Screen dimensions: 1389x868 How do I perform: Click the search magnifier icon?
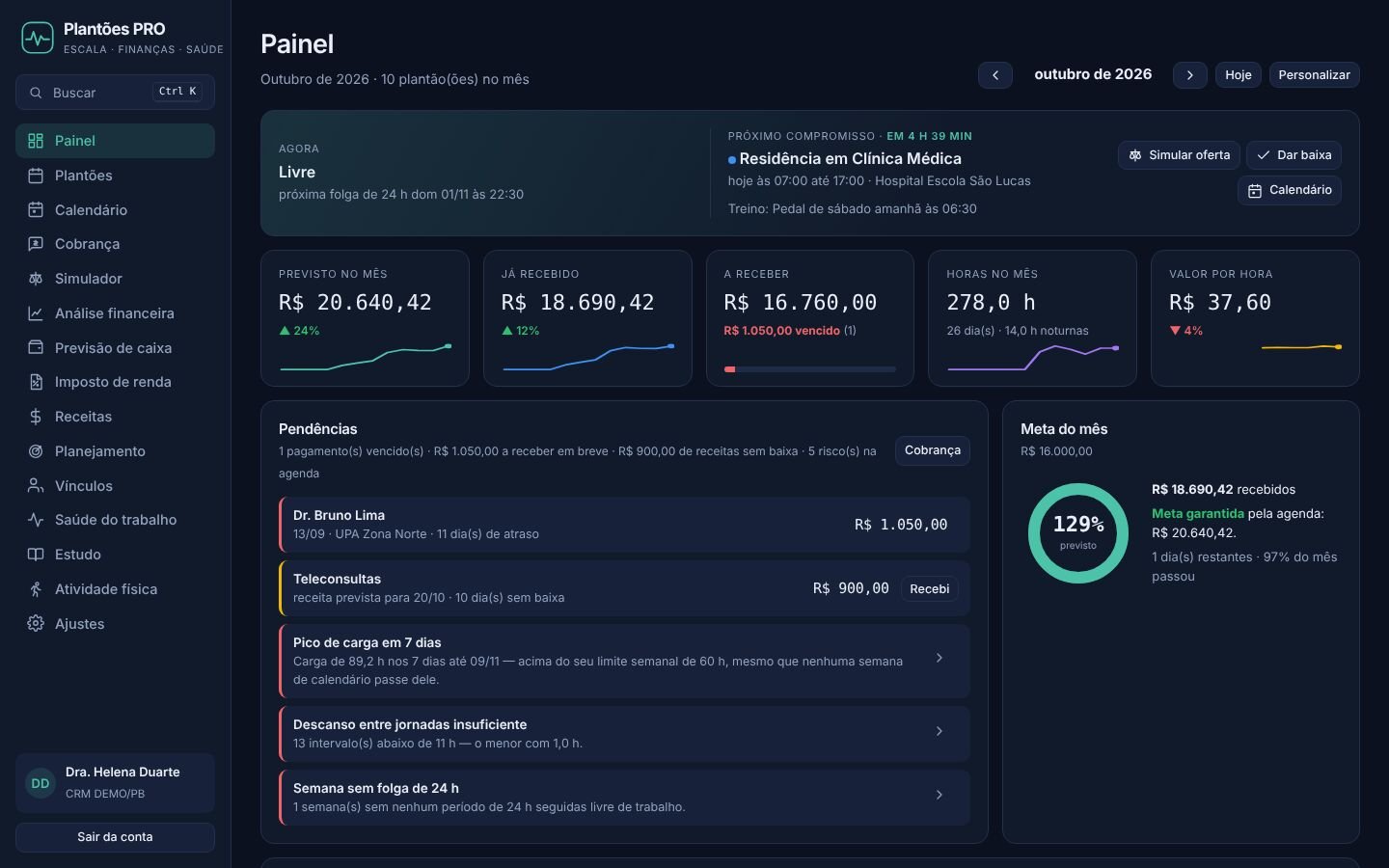click(x=36, y=93)
